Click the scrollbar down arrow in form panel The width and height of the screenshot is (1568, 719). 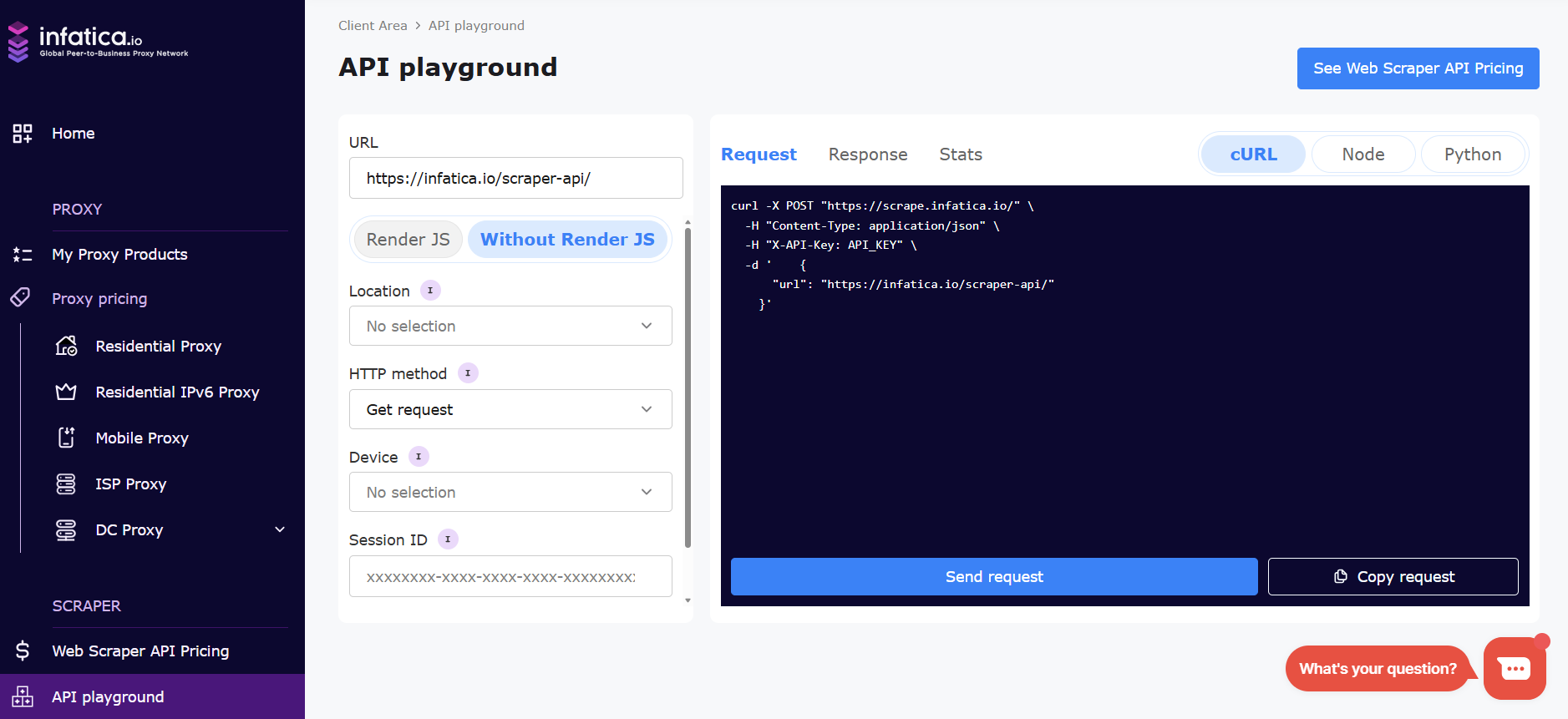688,600
